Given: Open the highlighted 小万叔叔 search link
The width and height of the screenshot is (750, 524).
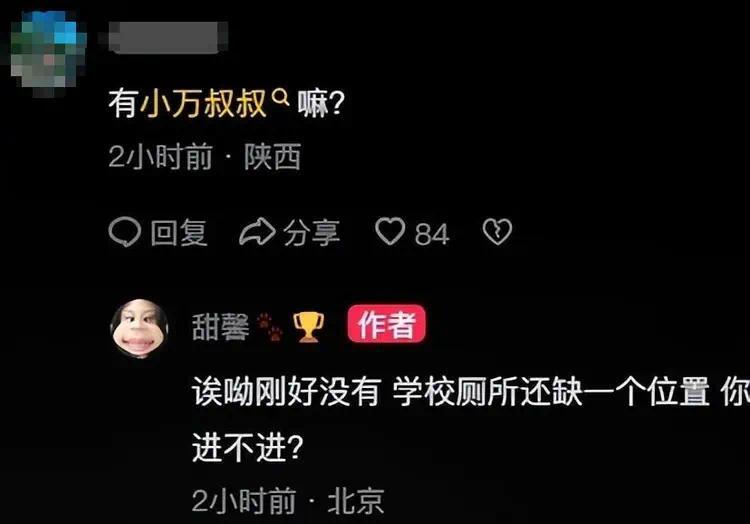Looking at the screenshot, I should pos(203,103).
